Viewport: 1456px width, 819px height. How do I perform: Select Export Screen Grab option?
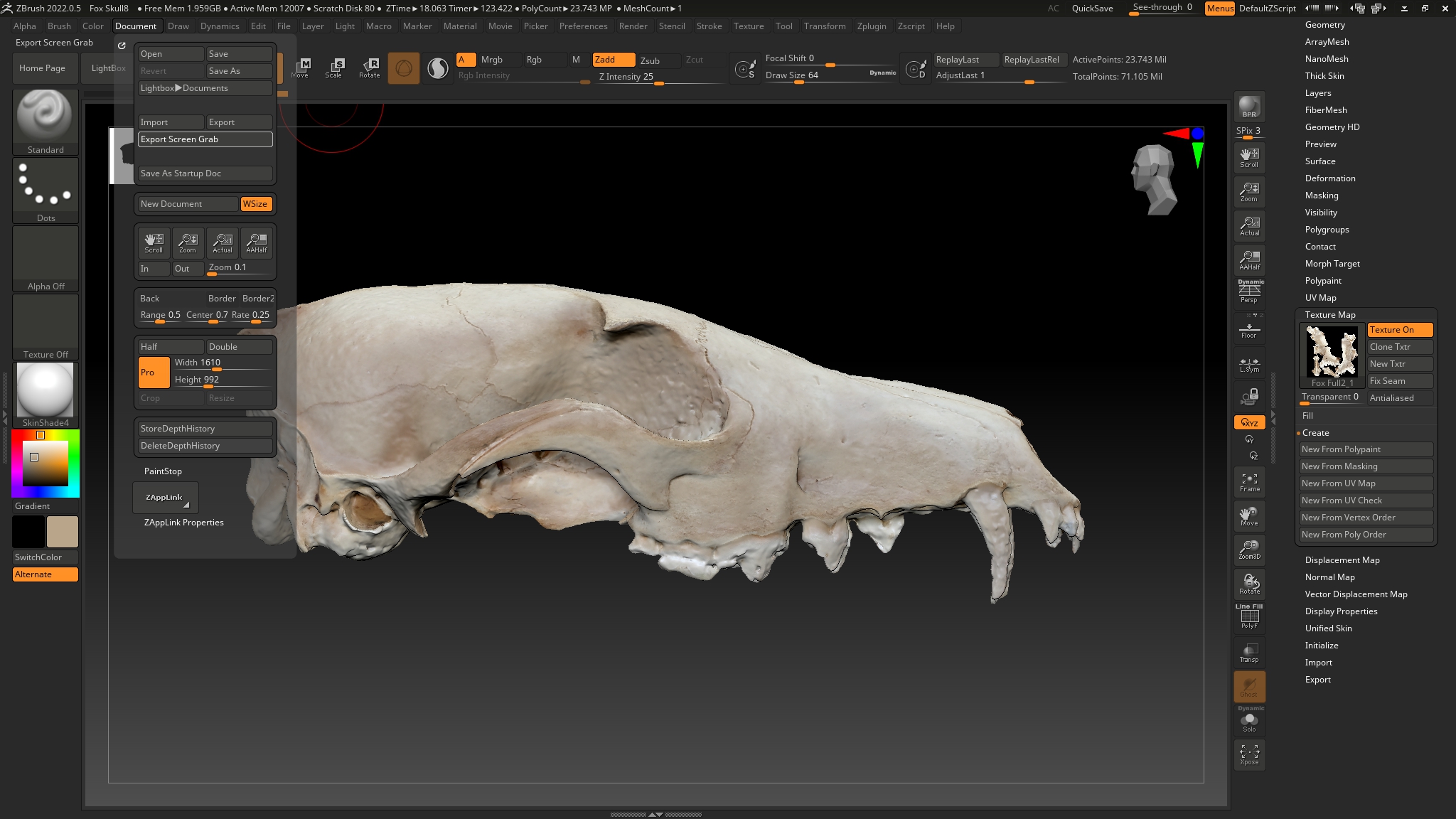pyautogui.click(x=204, y=139)
